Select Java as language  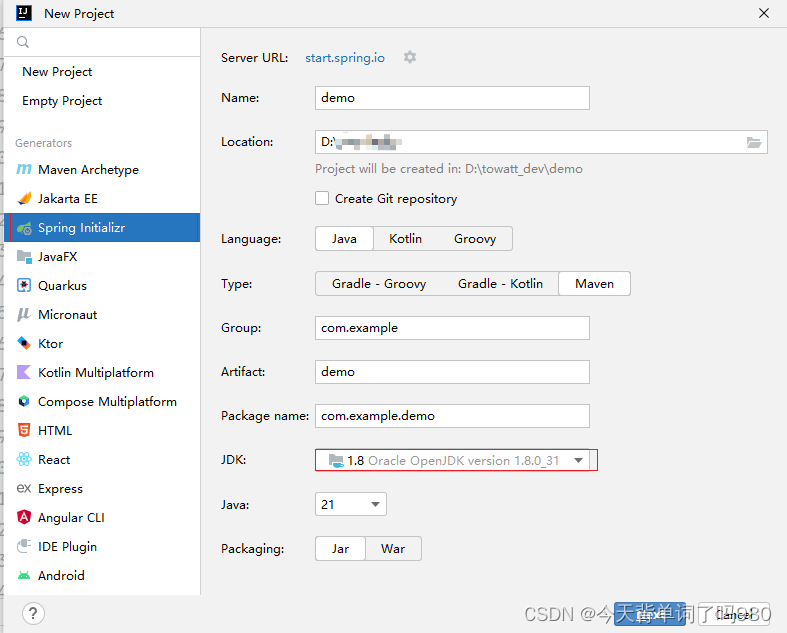(344, 238)
